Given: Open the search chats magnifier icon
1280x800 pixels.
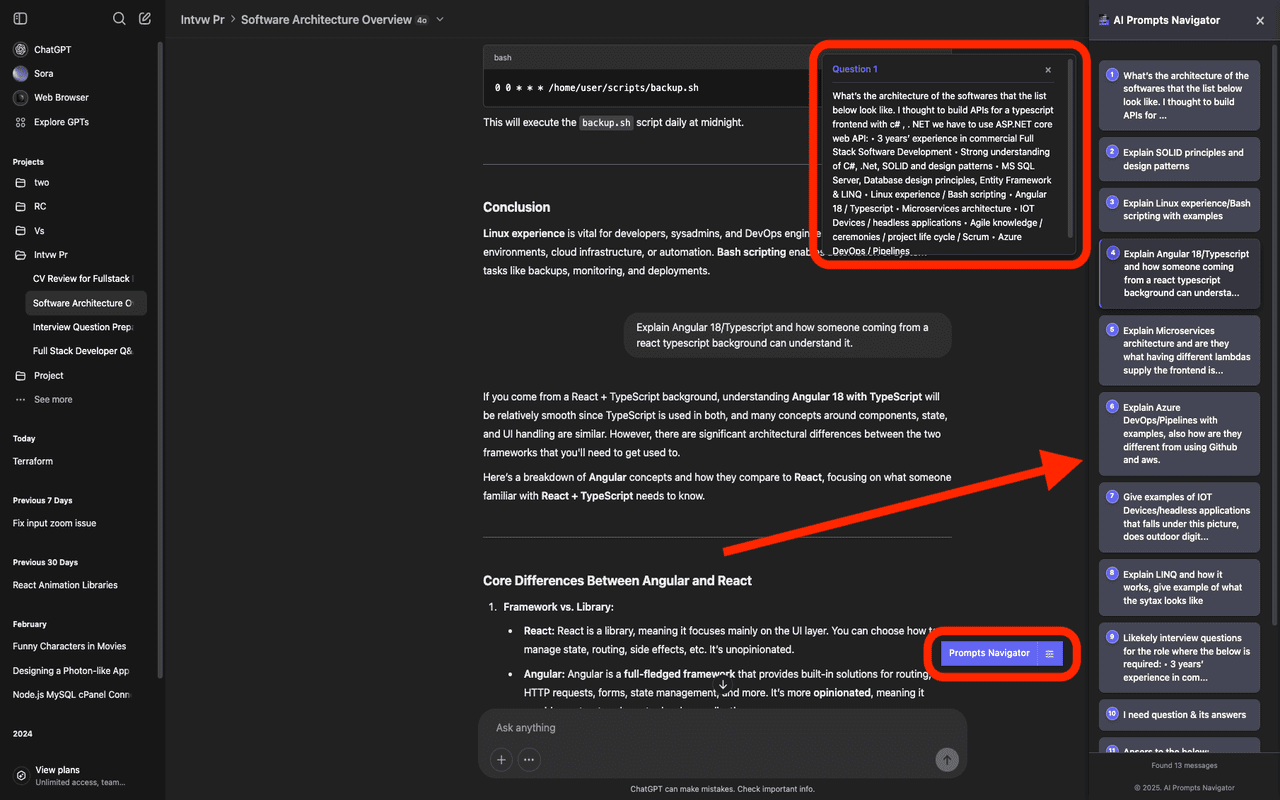Looking at the screenshot, I should pyautogui.click(x=119, y=19).
